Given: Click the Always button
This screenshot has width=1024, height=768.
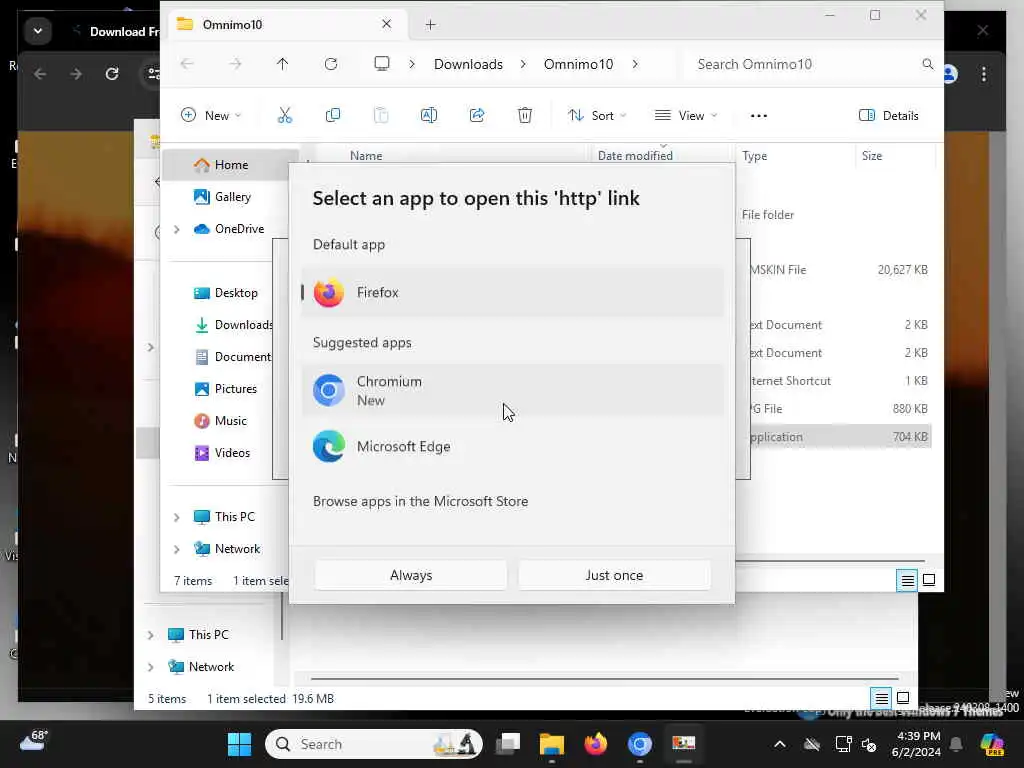Looking at the screenshot, I should (x=411, y=575).
